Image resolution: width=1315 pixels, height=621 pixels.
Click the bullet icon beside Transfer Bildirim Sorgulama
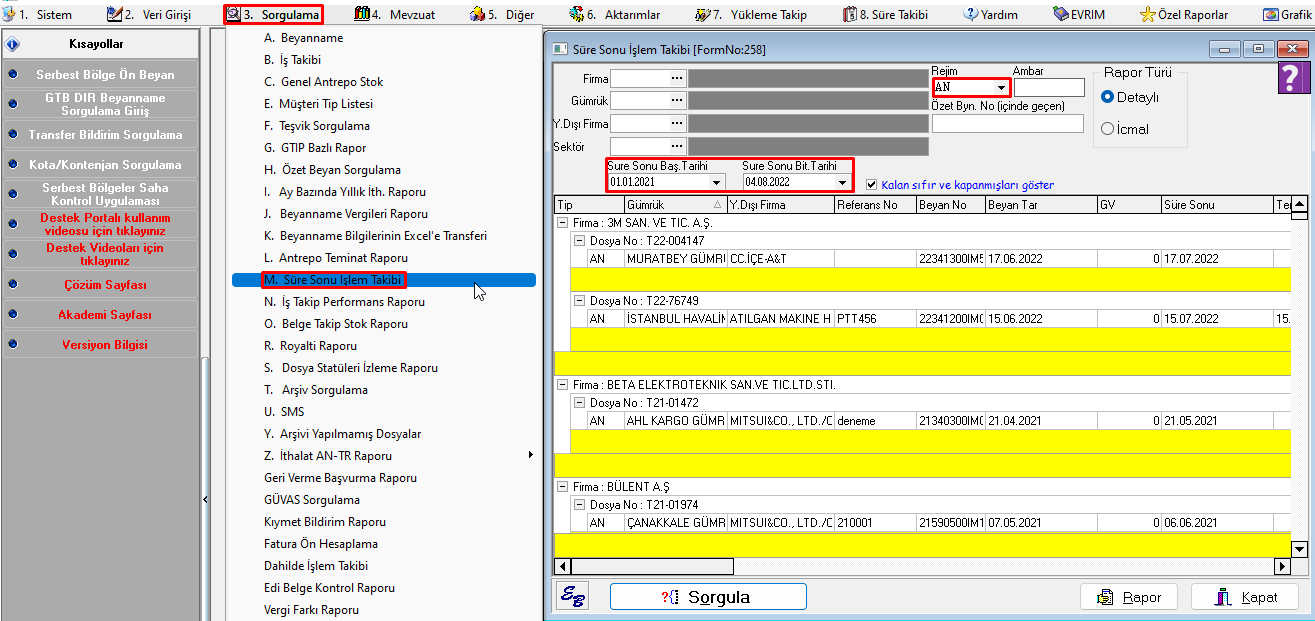coord(12,135)
